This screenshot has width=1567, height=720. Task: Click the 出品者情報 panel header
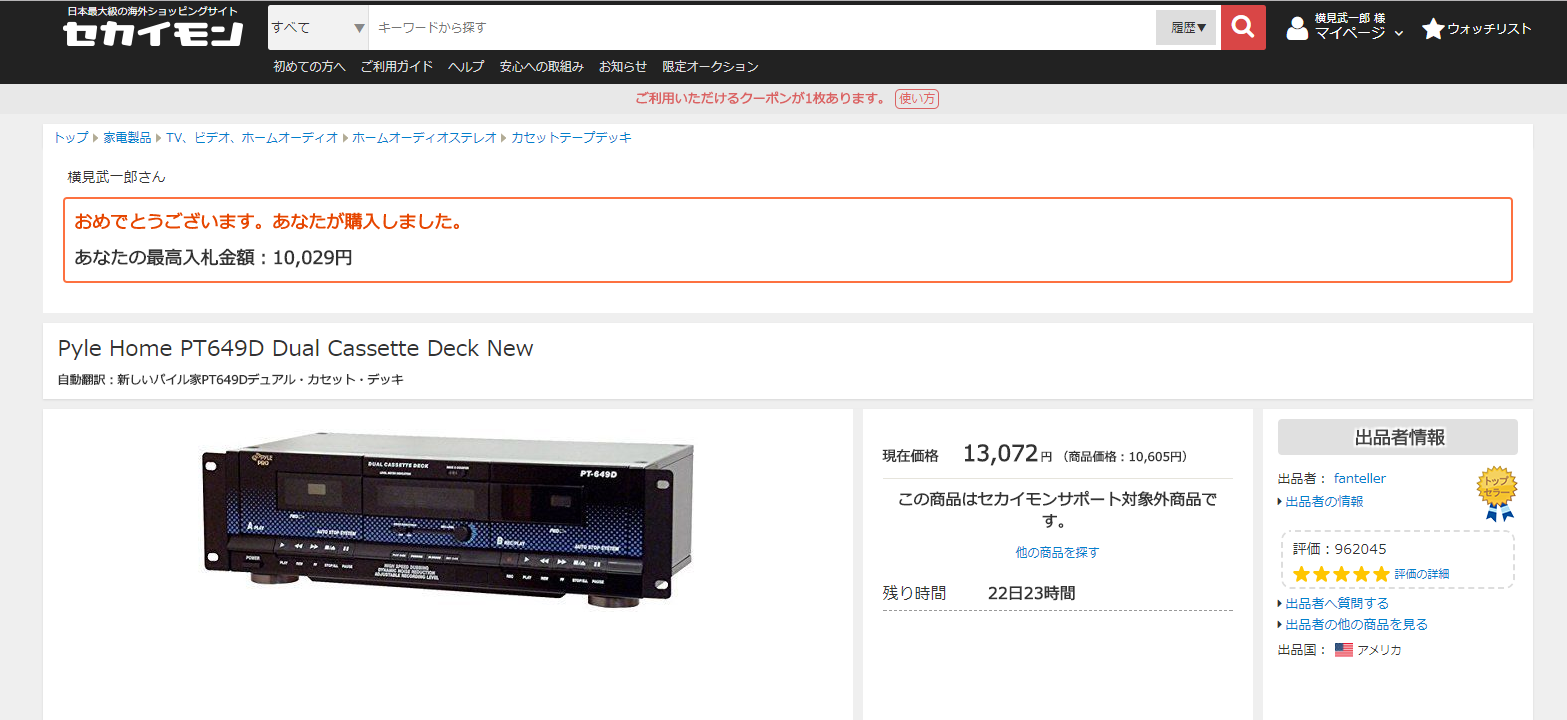(x=1398, y=437)
